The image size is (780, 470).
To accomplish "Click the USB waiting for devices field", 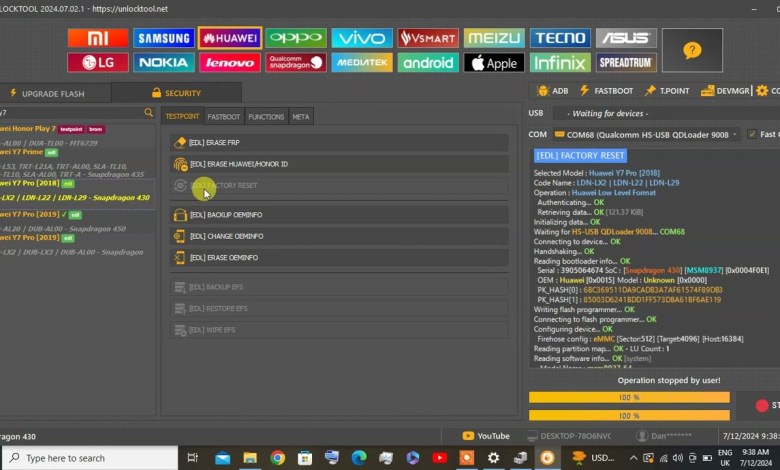I will (x=666, y=113).
